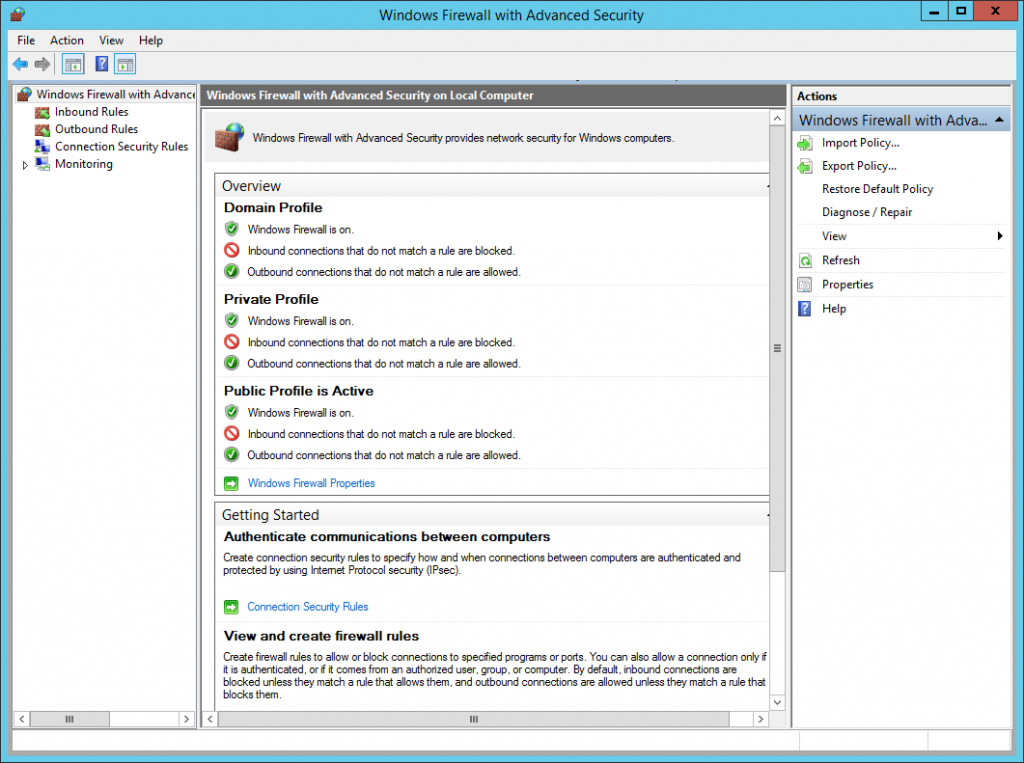Open the Action menu
Viewport: 1024px width, 763px height.
click(67, 41)
